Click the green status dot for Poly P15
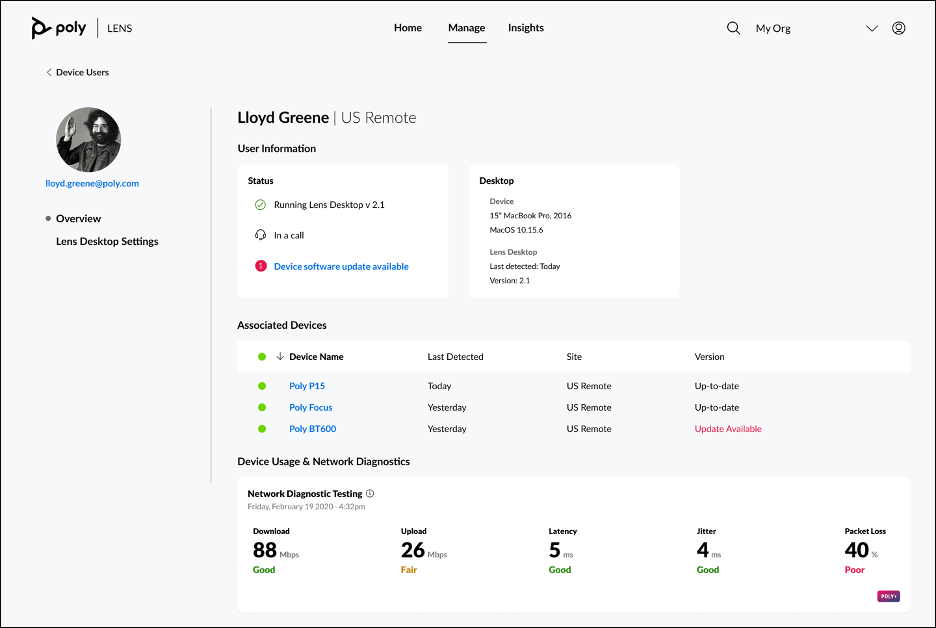Image resolution: width=936 pixels, height=628 pixels. coord(262,386)
